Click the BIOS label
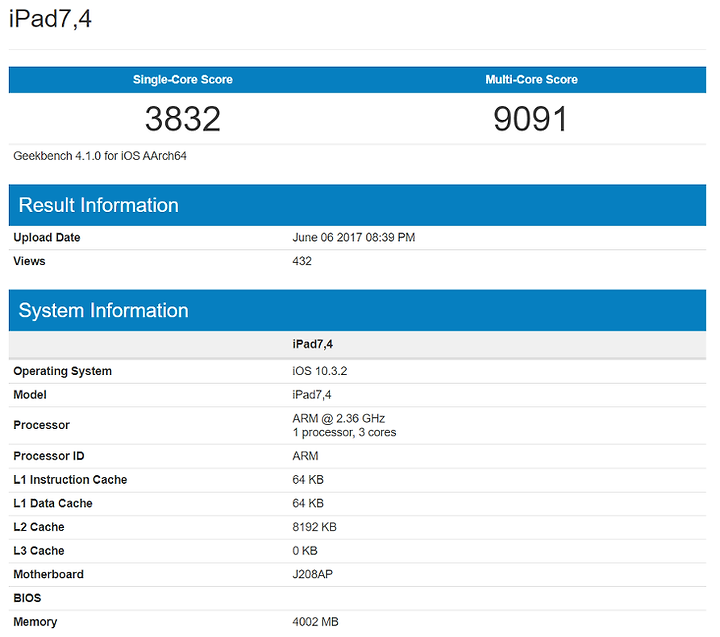720x637 pixels. tap(28, 598)
